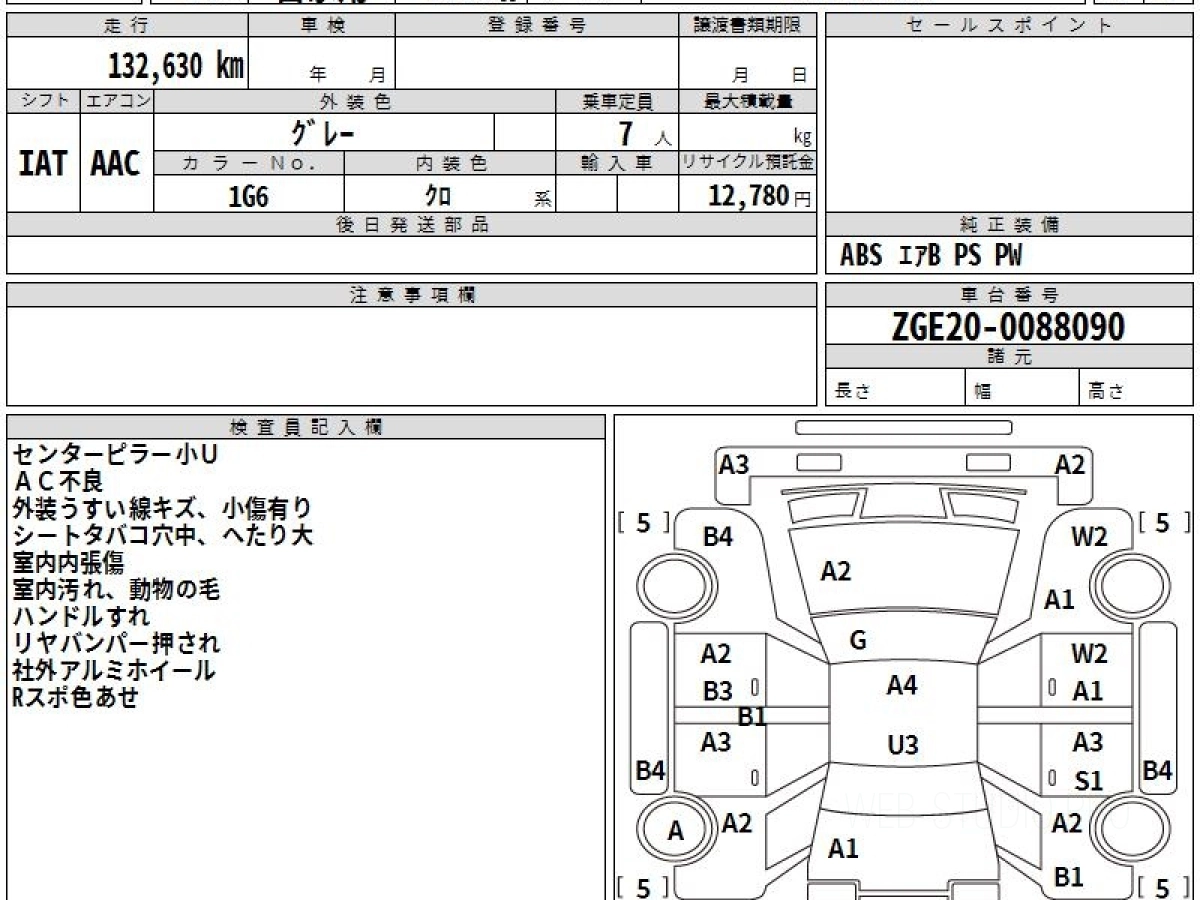This screenshot has height=900, width=1200.
Task: Click the エアコン label
Action: click(x=117, y=101)
